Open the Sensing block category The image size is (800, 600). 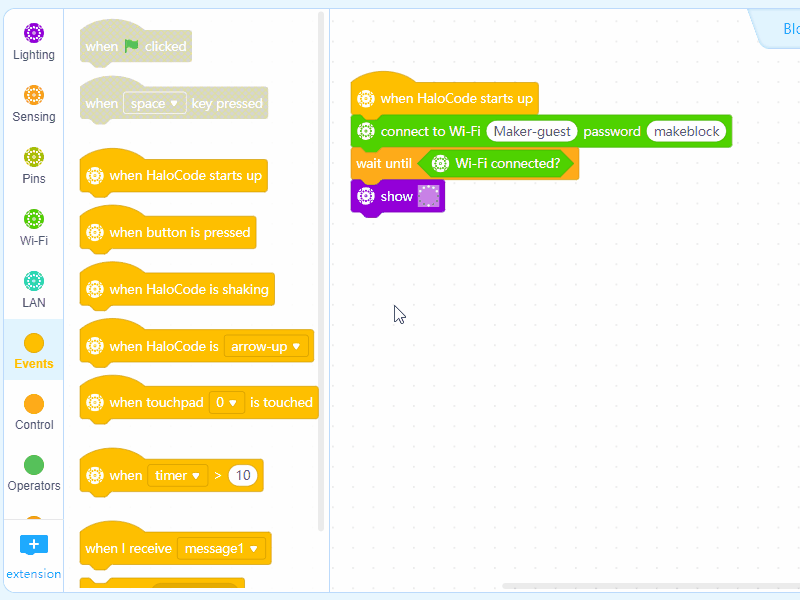click(34, 104)
